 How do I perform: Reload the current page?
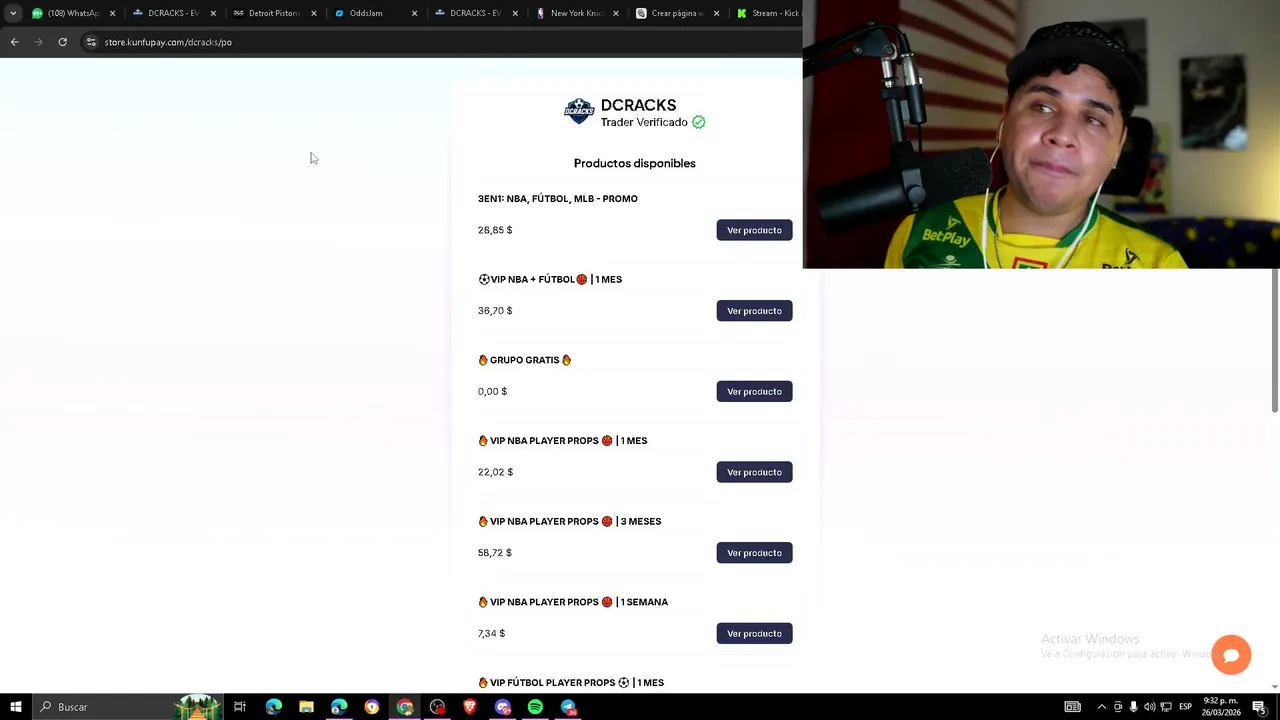62,42
